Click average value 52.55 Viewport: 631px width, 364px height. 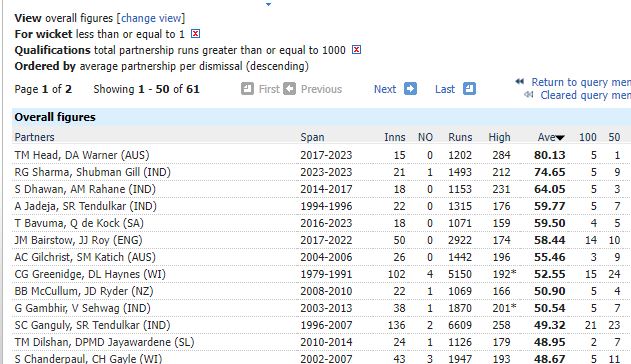click(550, 274)
